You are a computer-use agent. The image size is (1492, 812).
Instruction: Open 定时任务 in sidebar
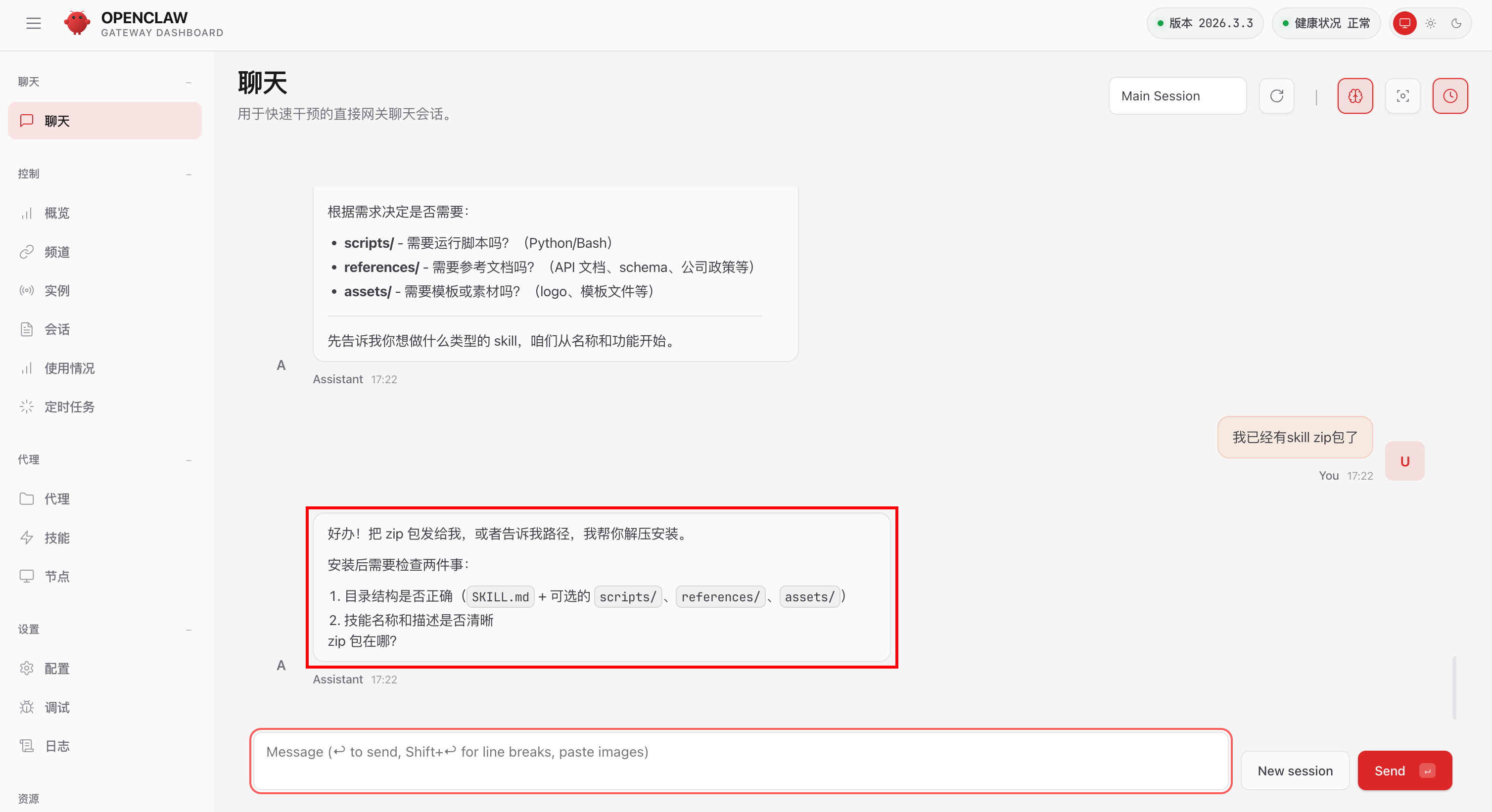click(69, 406)
